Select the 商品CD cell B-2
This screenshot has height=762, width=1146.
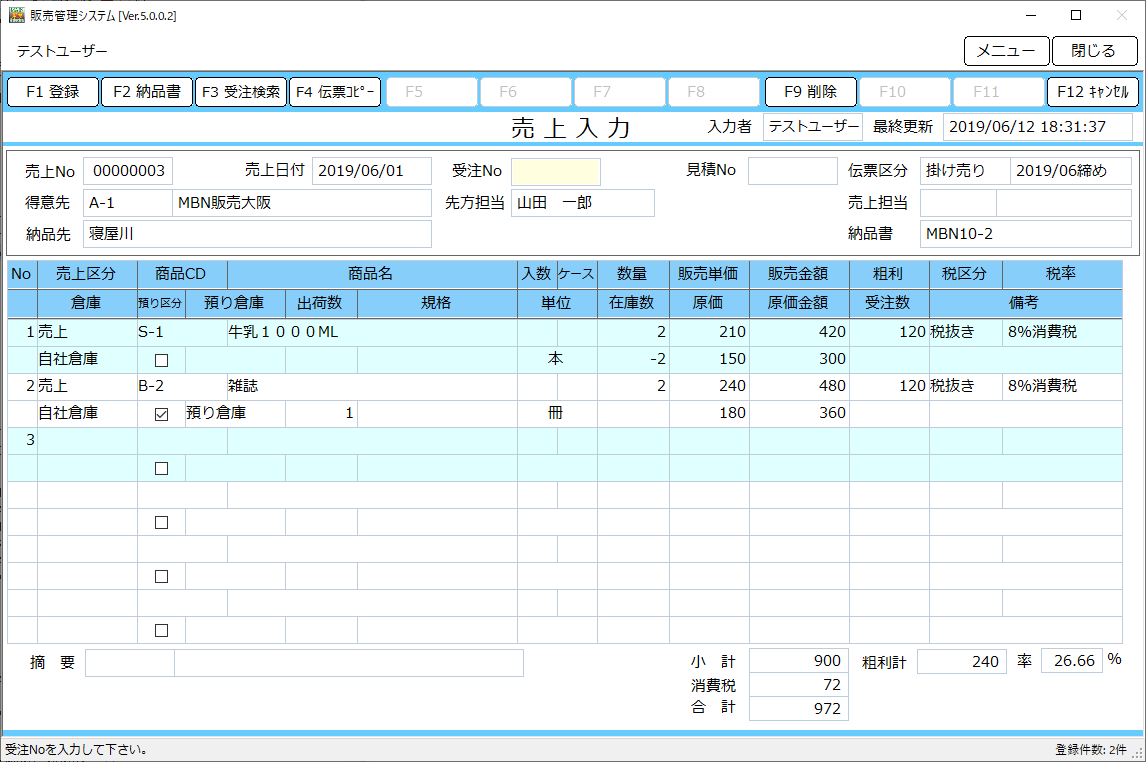pyautogui.click(x=183, y=386)
